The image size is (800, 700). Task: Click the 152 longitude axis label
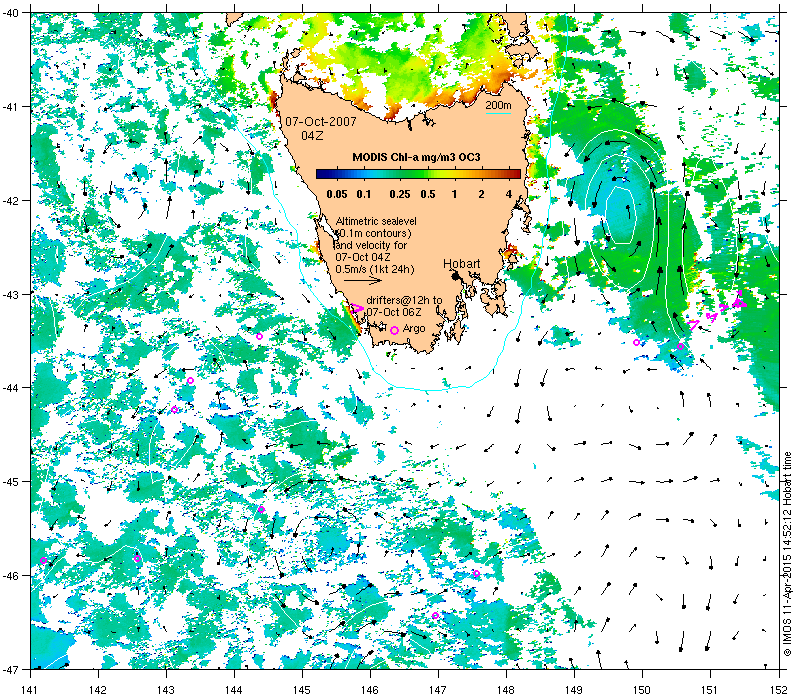tap(779, 690)
